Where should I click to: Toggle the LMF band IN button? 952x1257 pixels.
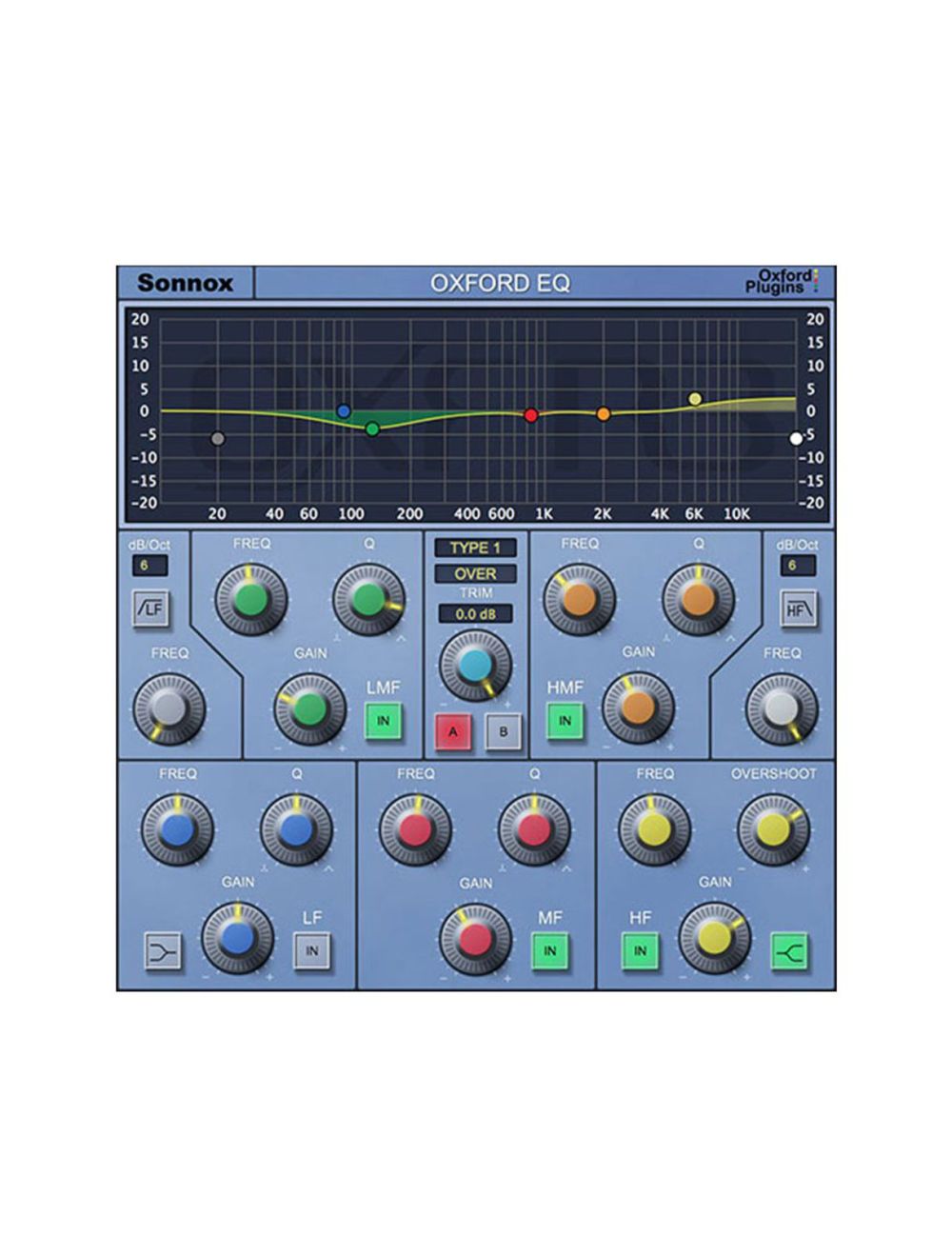(382, 722)
